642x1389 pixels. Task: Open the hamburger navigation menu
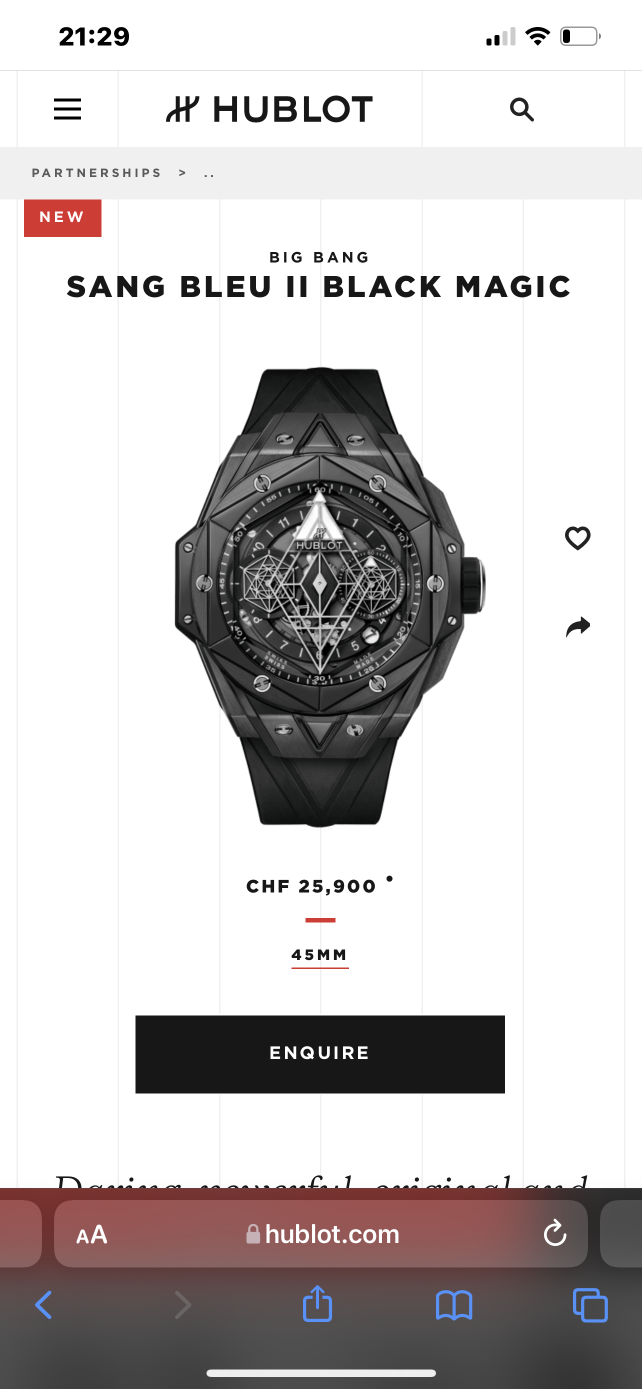pyautogui.click(x=67, y=109)
